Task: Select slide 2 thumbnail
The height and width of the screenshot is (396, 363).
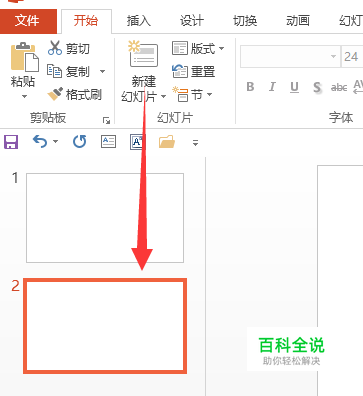Action: click(105, 326)
